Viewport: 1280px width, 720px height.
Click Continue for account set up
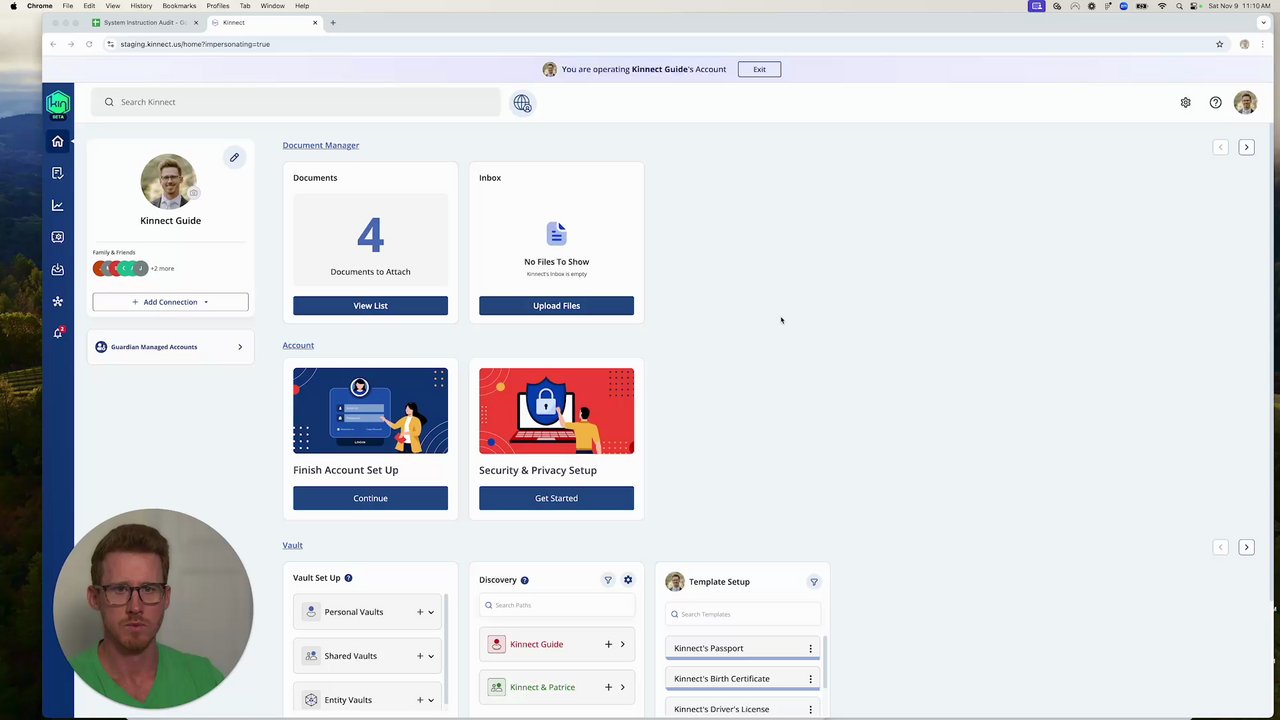click(x=370, y=498)
